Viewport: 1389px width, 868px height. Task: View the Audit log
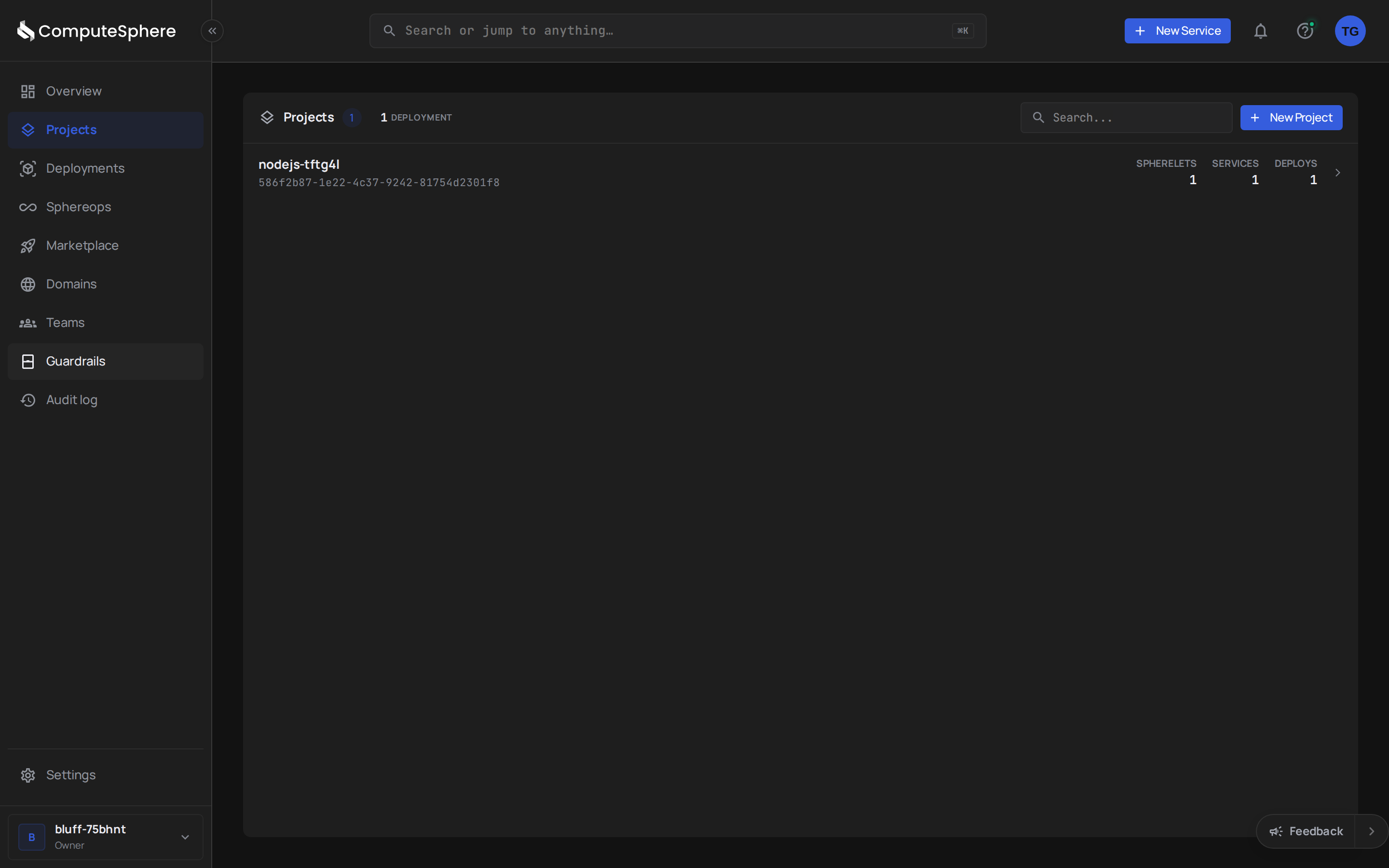106,400
